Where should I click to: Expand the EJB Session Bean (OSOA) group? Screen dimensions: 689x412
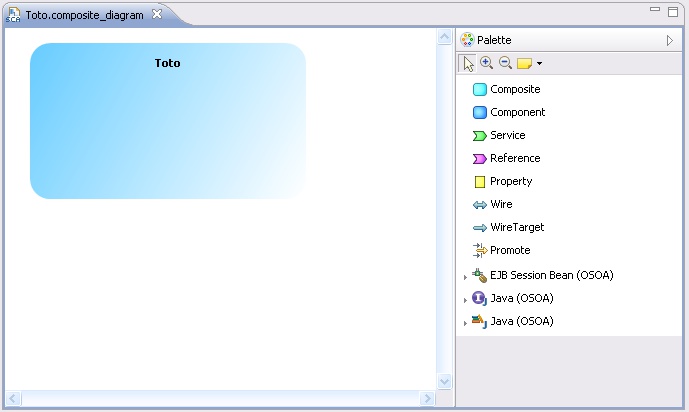(x=465, y=276)
